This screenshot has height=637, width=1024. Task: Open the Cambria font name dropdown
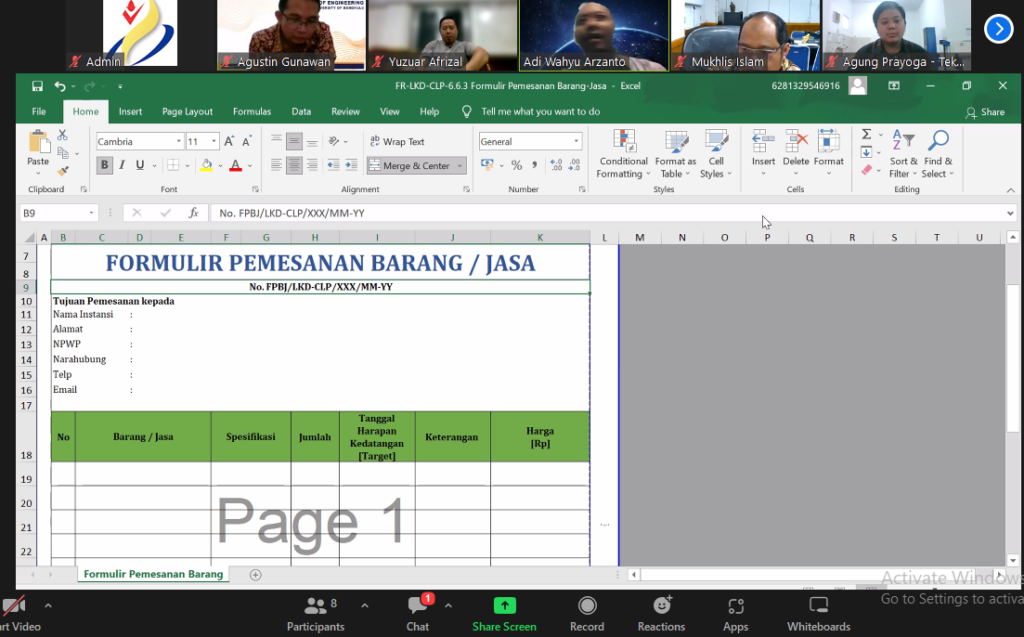coord(178,141)
